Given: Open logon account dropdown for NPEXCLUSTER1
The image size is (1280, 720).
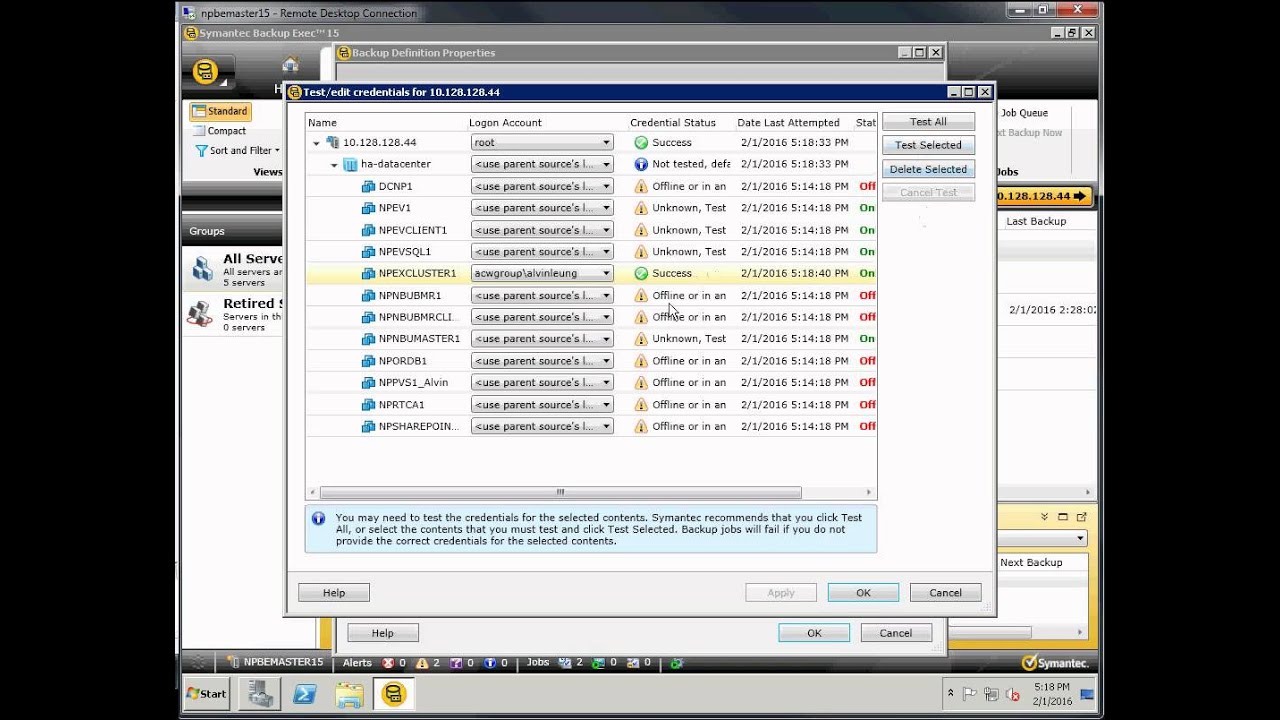Looking at the screenshot, I should [x=606, y=274].
